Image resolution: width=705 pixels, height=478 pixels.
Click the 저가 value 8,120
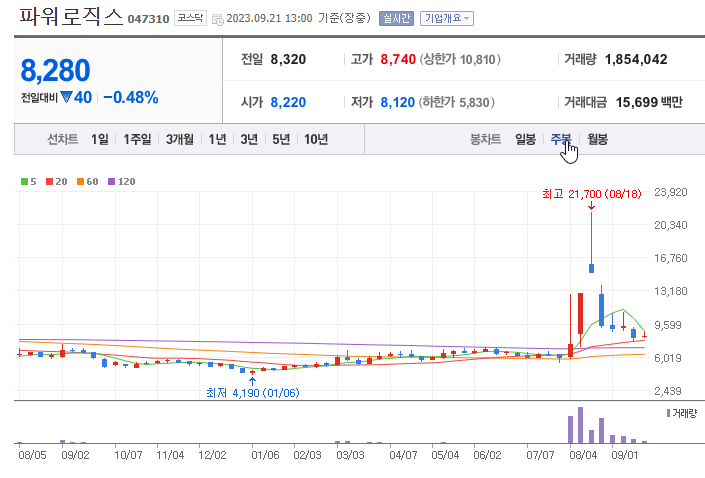(x=397, y=103)
